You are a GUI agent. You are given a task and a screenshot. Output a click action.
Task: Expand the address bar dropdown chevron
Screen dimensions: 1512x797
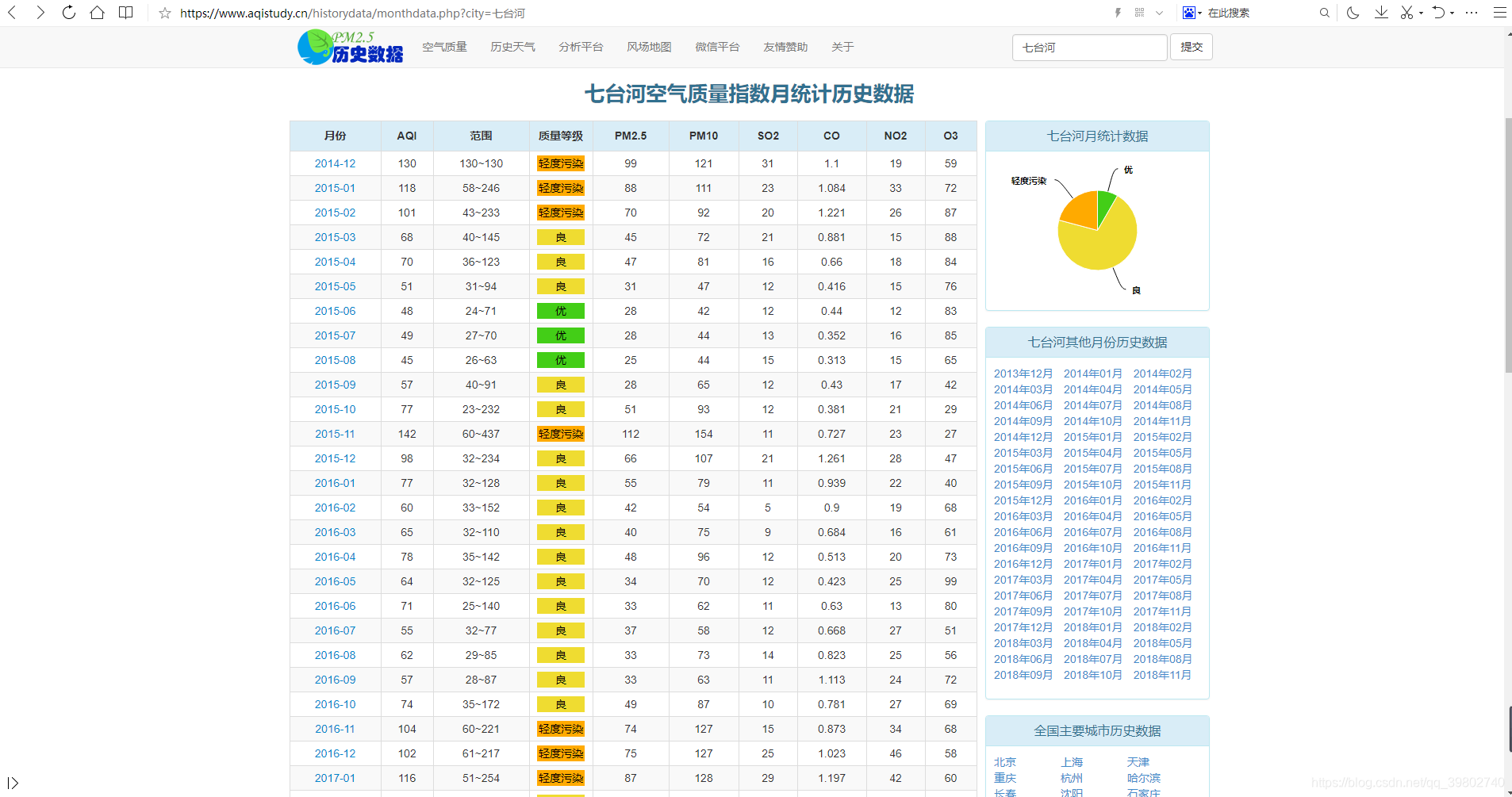tap(1159, 13)
